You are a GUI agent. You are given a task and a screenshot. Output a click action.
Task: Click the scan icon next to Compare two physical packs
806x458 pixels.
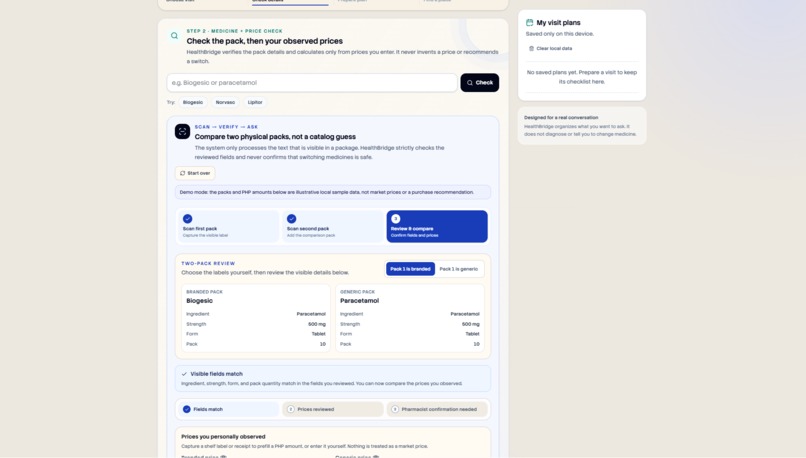click(182, 132)
